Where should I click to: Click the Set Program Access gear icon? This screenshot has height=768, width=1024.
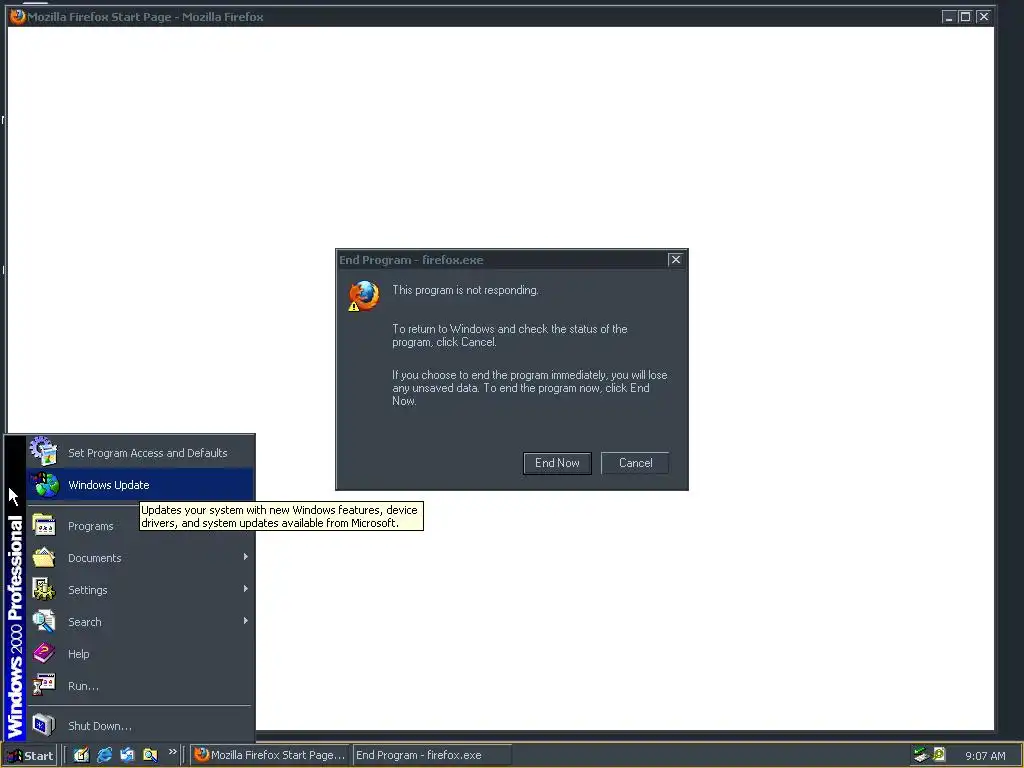43,451
